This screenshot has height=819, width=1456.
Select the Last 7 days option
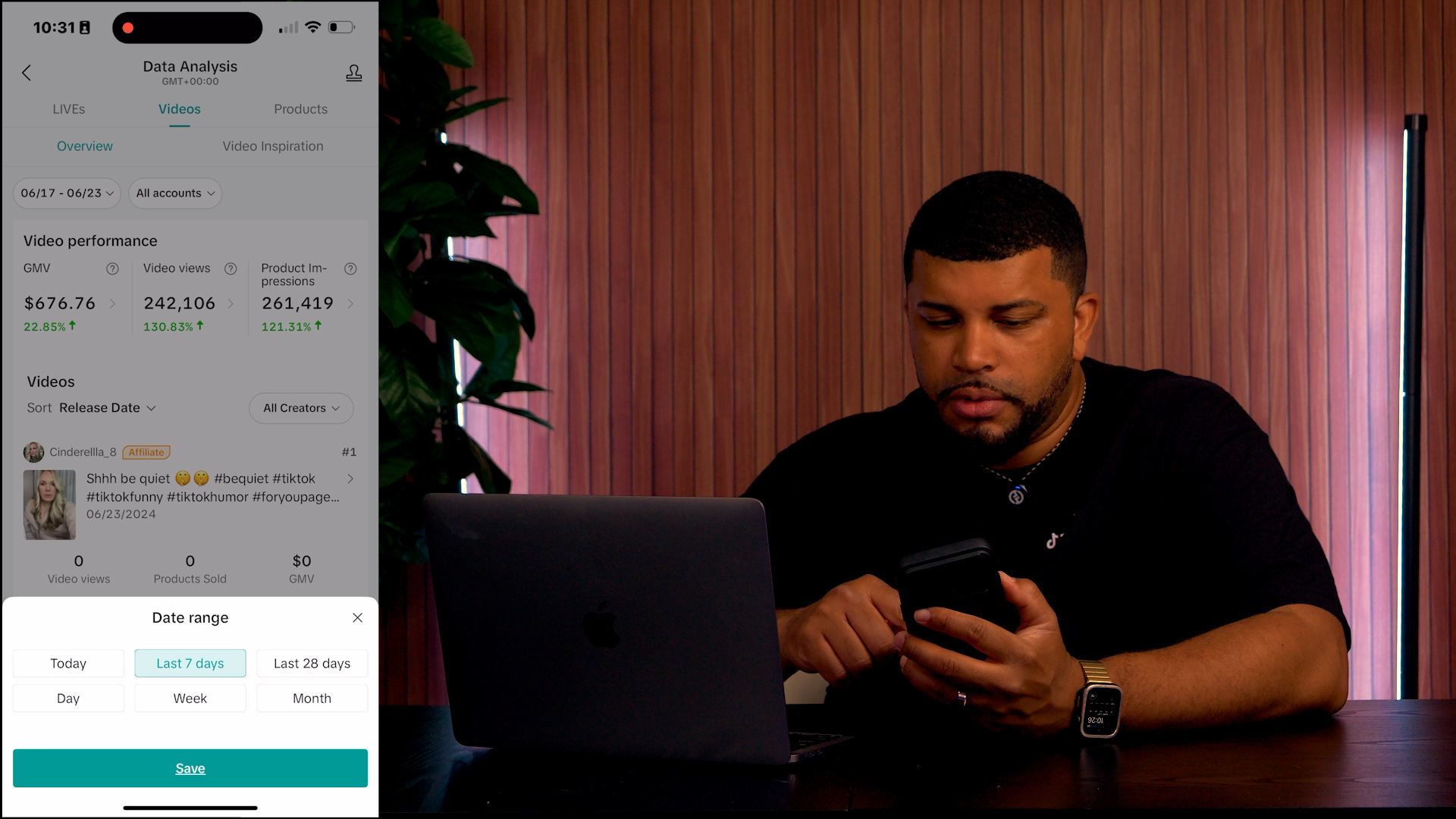click(189, 663)
